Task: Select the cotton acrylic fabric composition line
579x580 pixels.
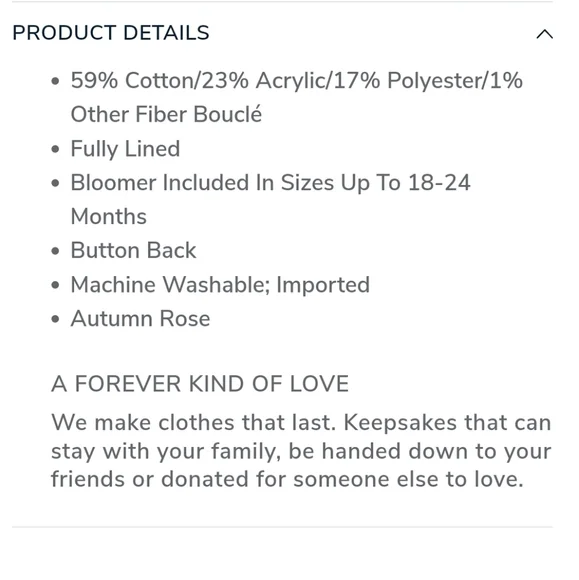Action: click(x=296, y=80)
